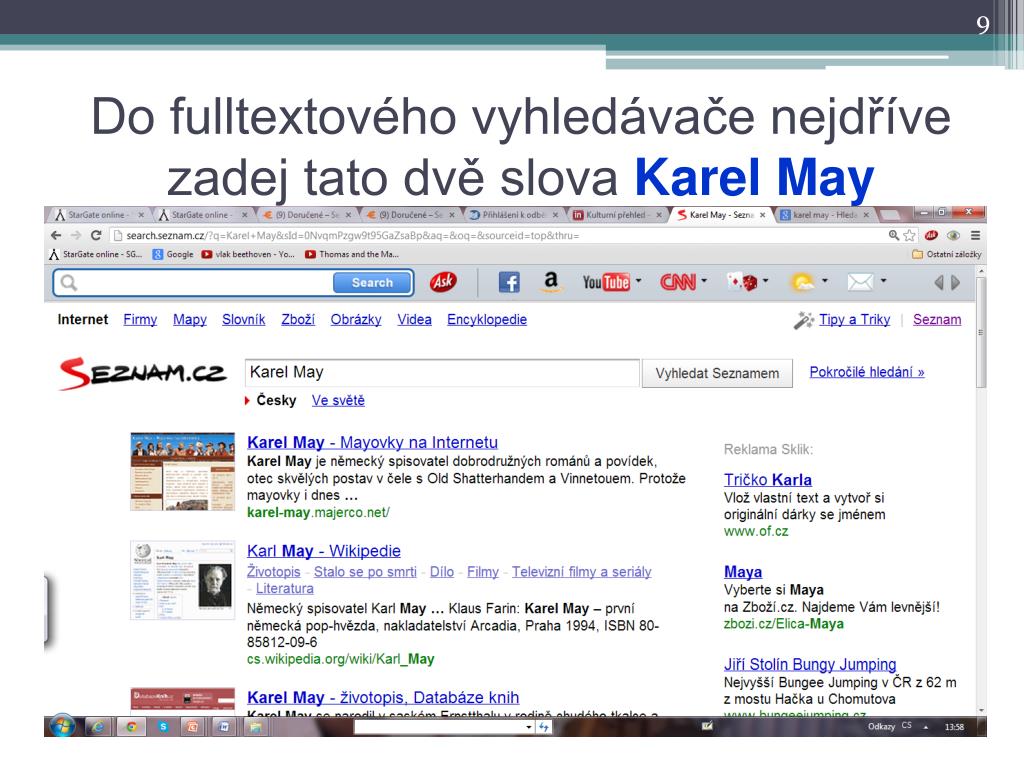Open the mail envelope toolbar icon
The width and height of the screenshot is (1024, 768).
860,282
